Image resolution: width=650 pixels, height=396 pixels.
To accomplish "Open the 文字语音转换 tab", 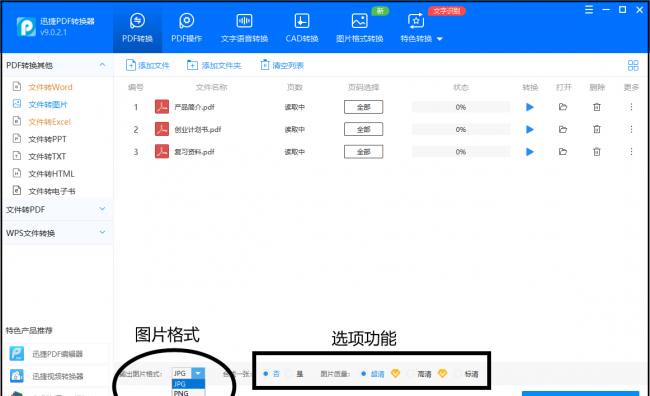I will (244, 29).
